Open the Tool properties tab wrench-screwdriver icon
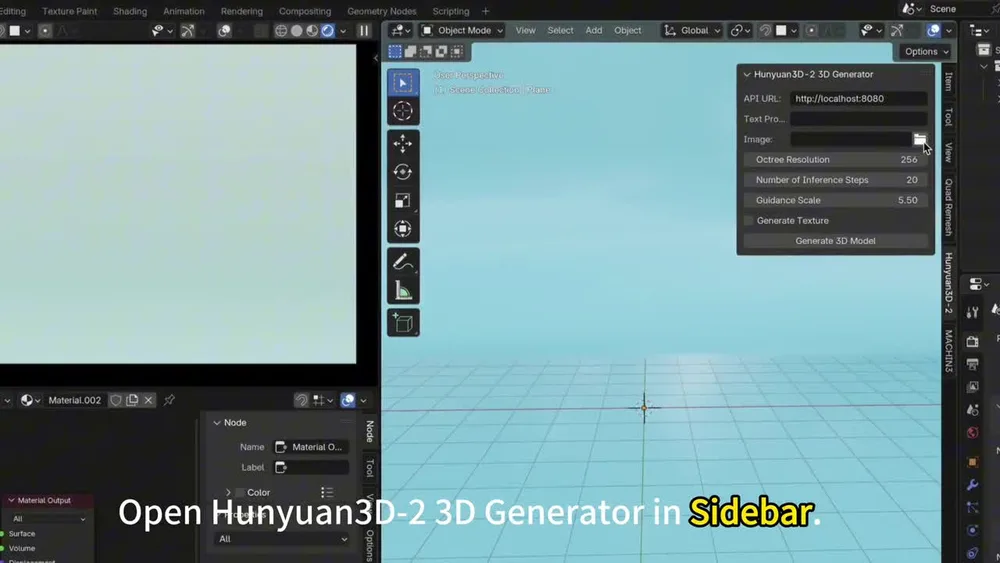The image size is (1000, 563). (972, 312)
